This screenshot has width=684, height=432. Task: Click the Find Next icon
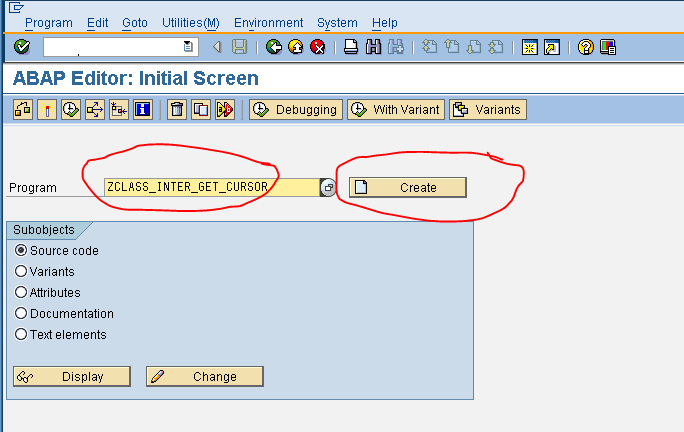(396, 47)
